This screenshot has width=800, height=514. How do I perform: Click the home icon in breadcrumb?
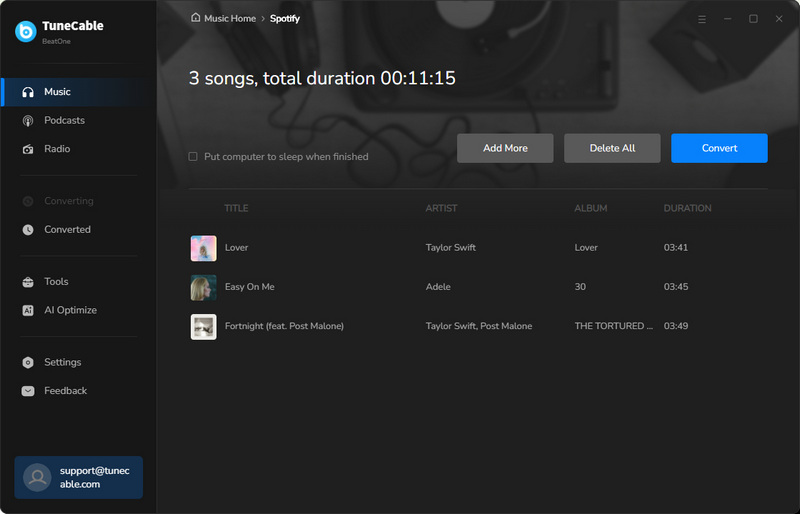[195, 18]
